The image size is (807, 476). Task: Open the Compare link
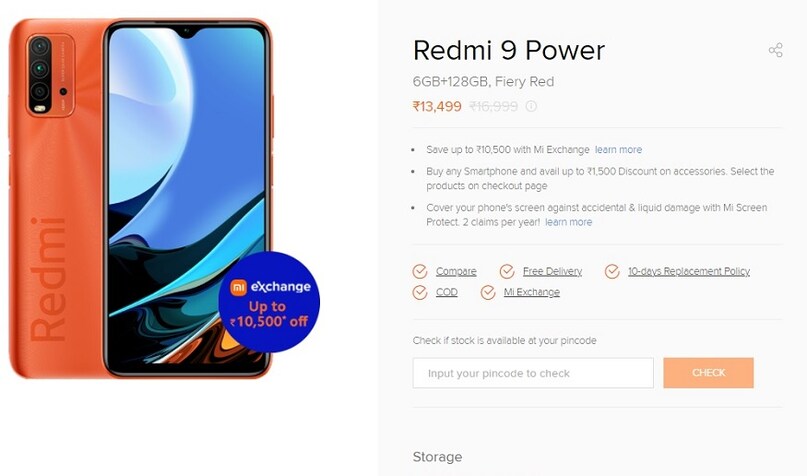pos(456,271)
